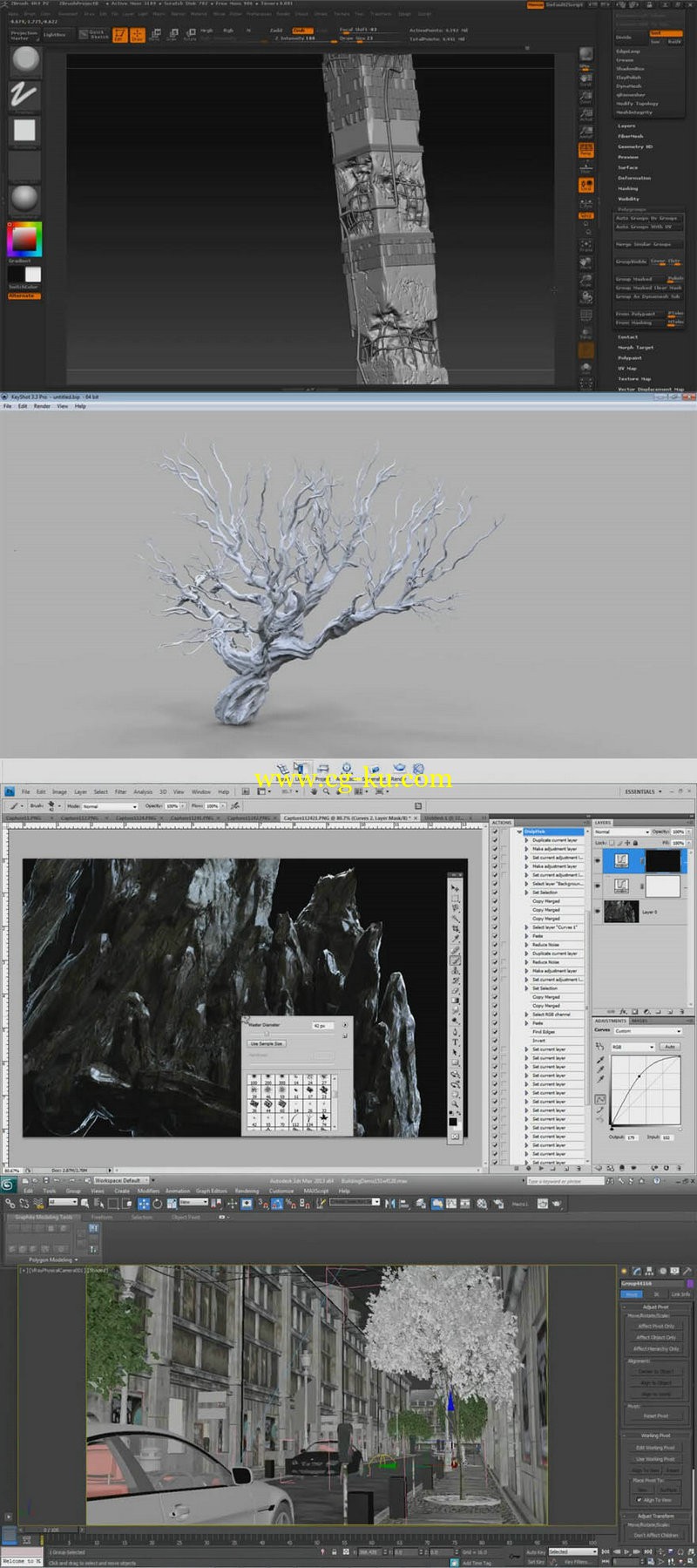Click the Move icon in ZBrush top shelf

coord(154,35)
